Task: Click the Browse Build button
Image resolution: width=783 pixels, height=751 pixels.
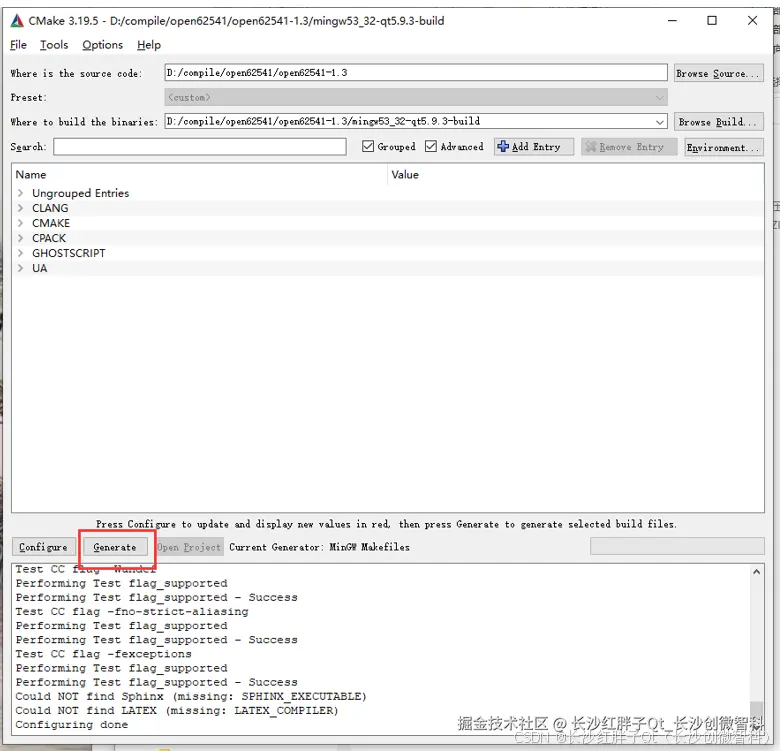Action: 719,122
